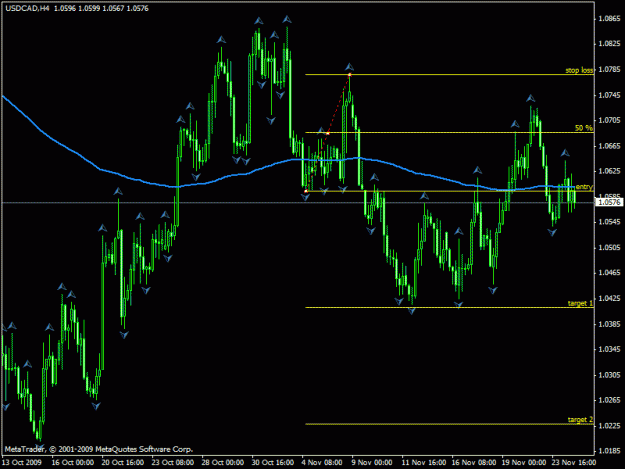The image size is (625, 469).
Task: Click the down fractal arrow just below the target 1 line
Action: coord(412,311)
